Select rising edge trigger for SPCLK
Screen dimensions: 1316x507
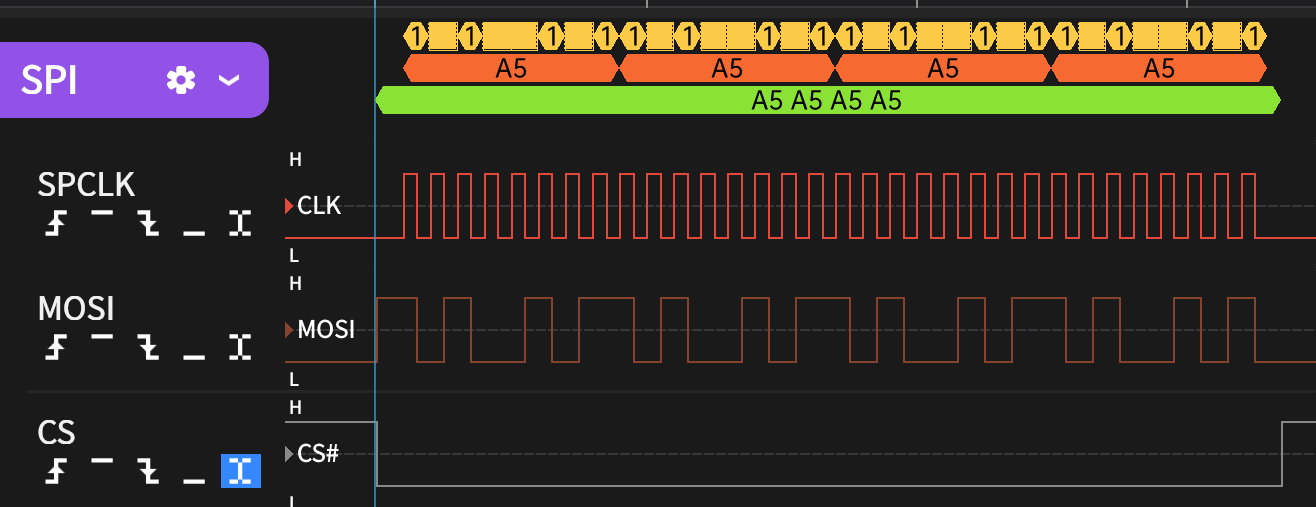pyautogui.click(x=56, y=224)
